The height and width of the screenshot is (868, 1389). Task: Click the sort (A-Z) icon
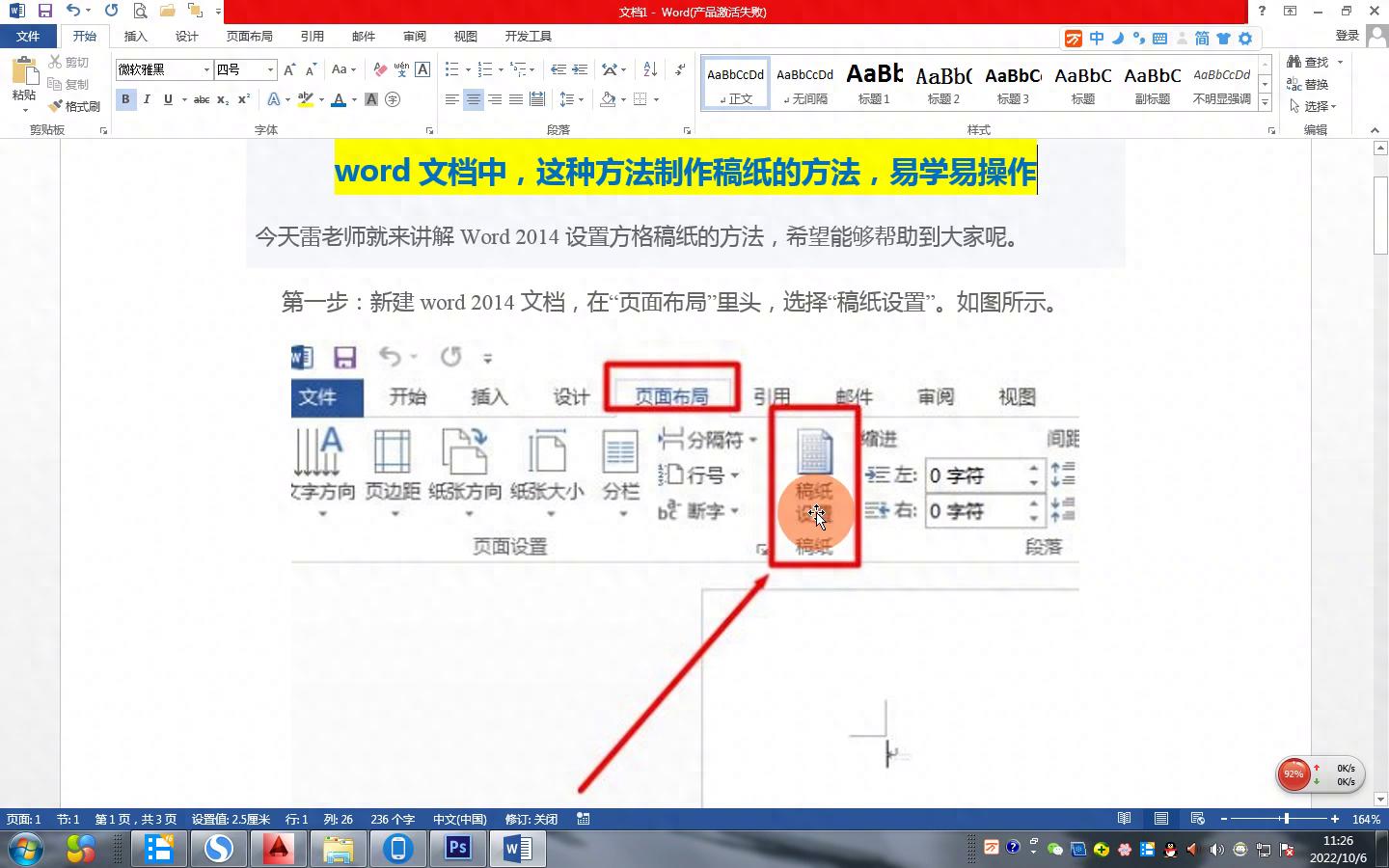[650, 69]
